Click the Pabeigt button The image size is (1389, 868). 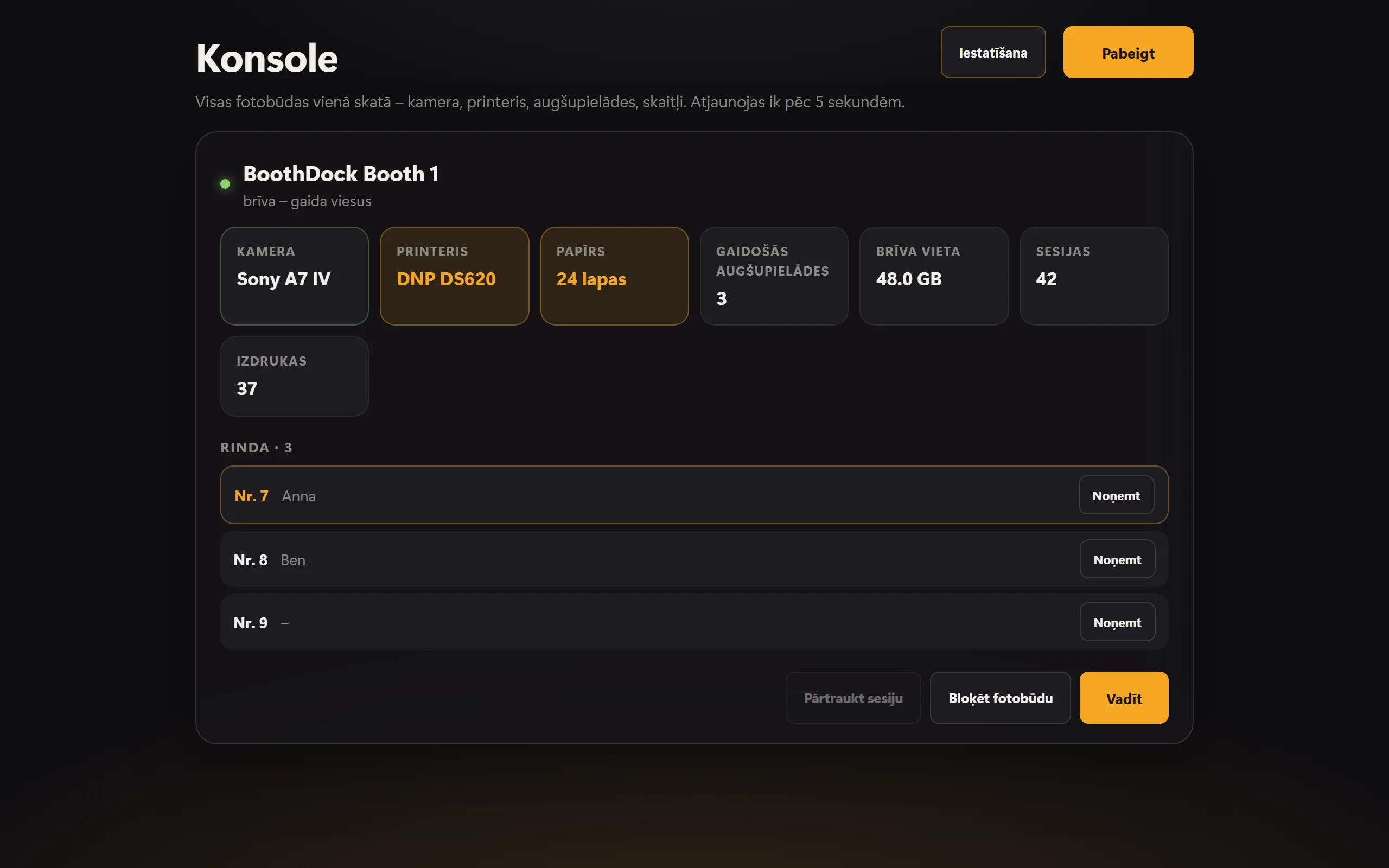[x=1128, y=52]
